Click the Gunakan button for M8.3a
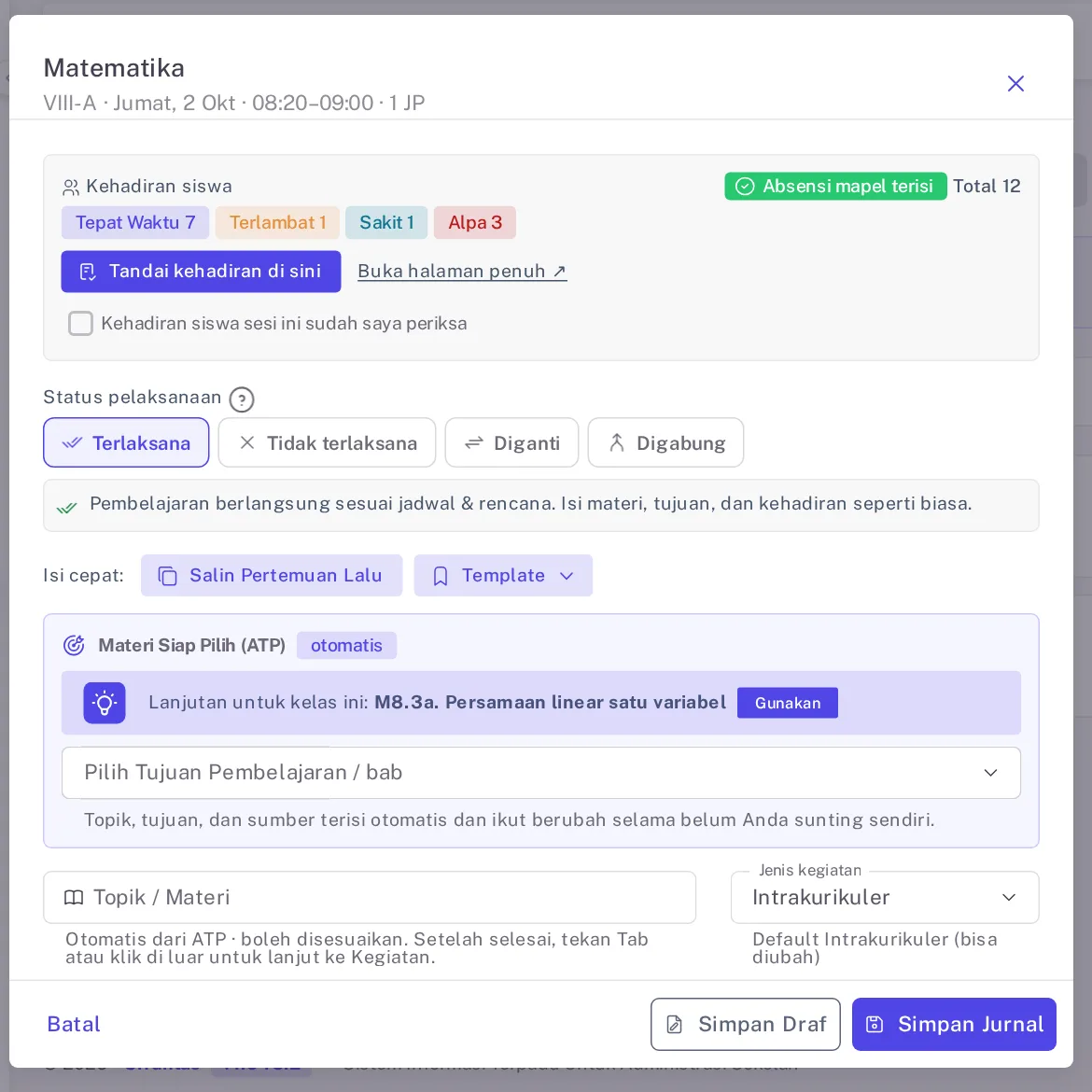The image size is (1092, 1092). pos(788,703)
